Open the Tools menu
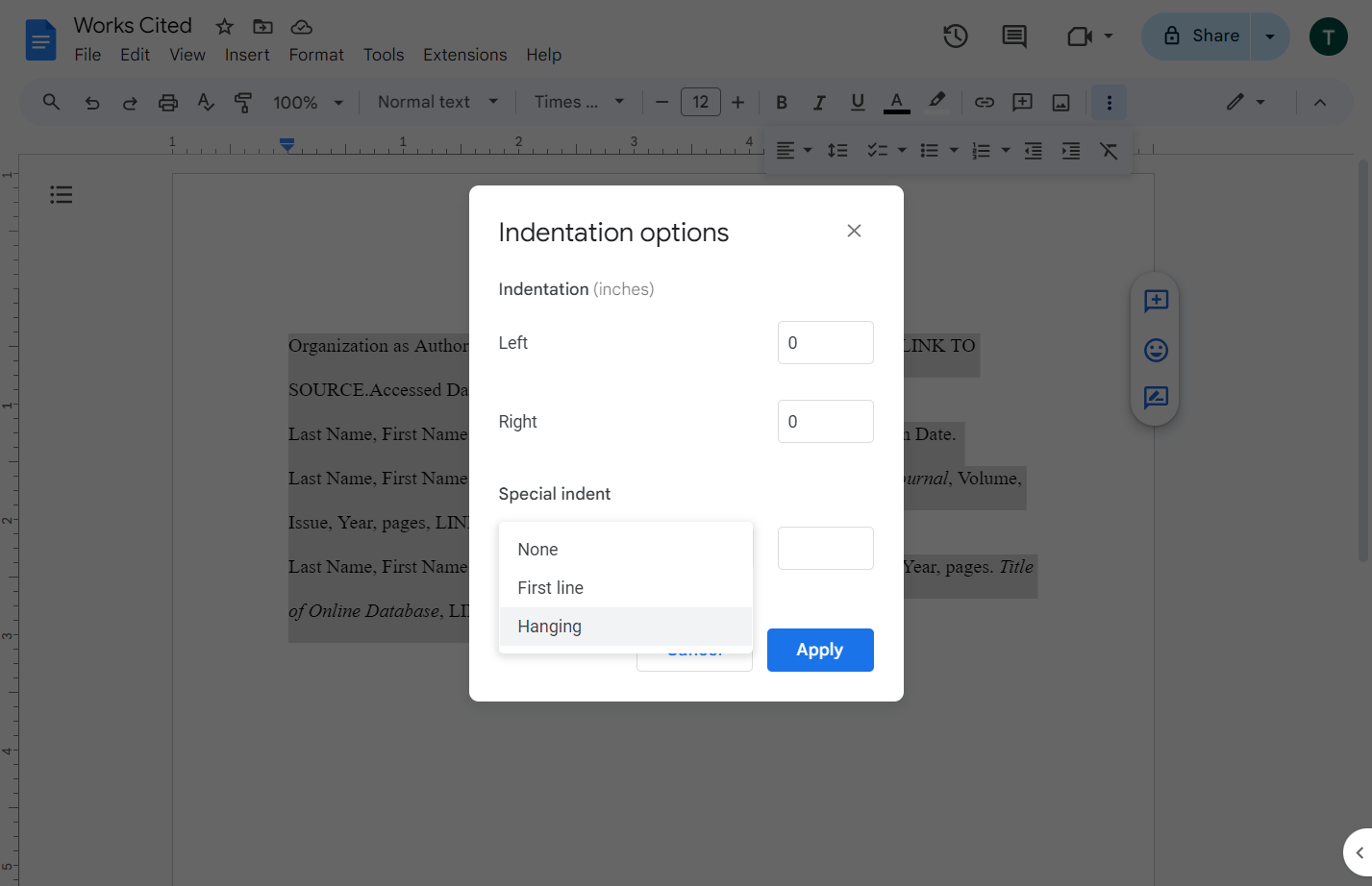The height and width of the screenshot is (886, 1372). tap(384, 55)
